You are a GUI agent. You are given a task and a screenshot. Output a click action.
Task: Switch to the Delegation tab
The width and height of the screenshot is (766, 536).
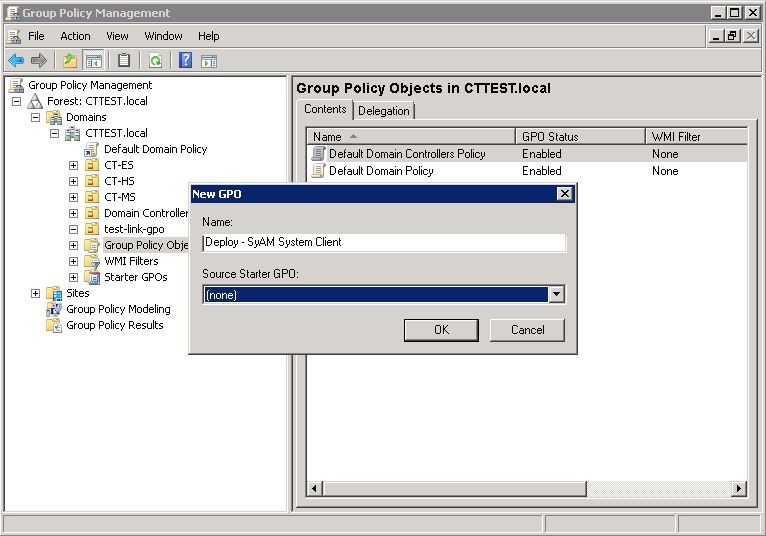point(383,111)
